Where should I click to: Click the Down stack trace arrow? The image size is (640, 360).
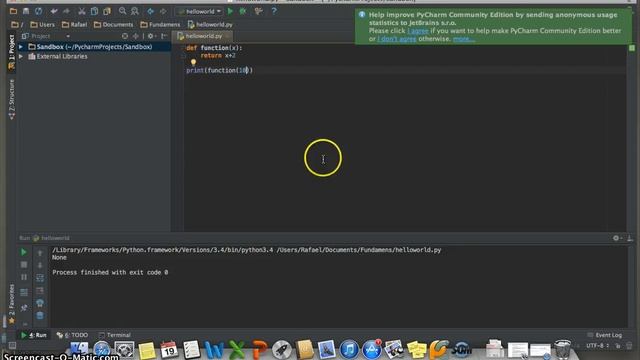(x=40, y=265)
